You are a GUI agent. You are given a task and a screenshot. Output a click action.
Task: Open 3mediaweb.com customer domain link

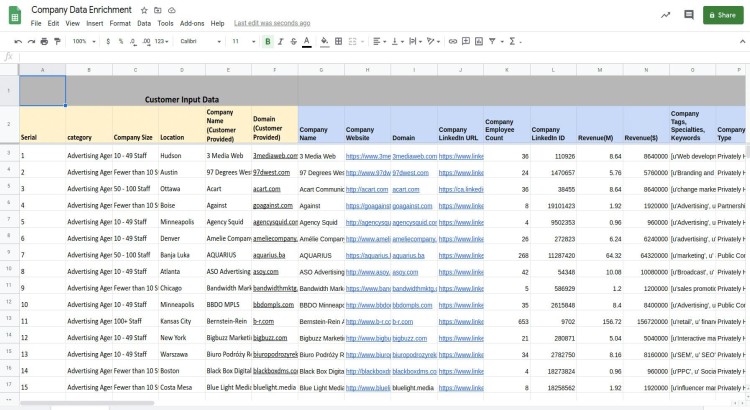coord(275,156)
